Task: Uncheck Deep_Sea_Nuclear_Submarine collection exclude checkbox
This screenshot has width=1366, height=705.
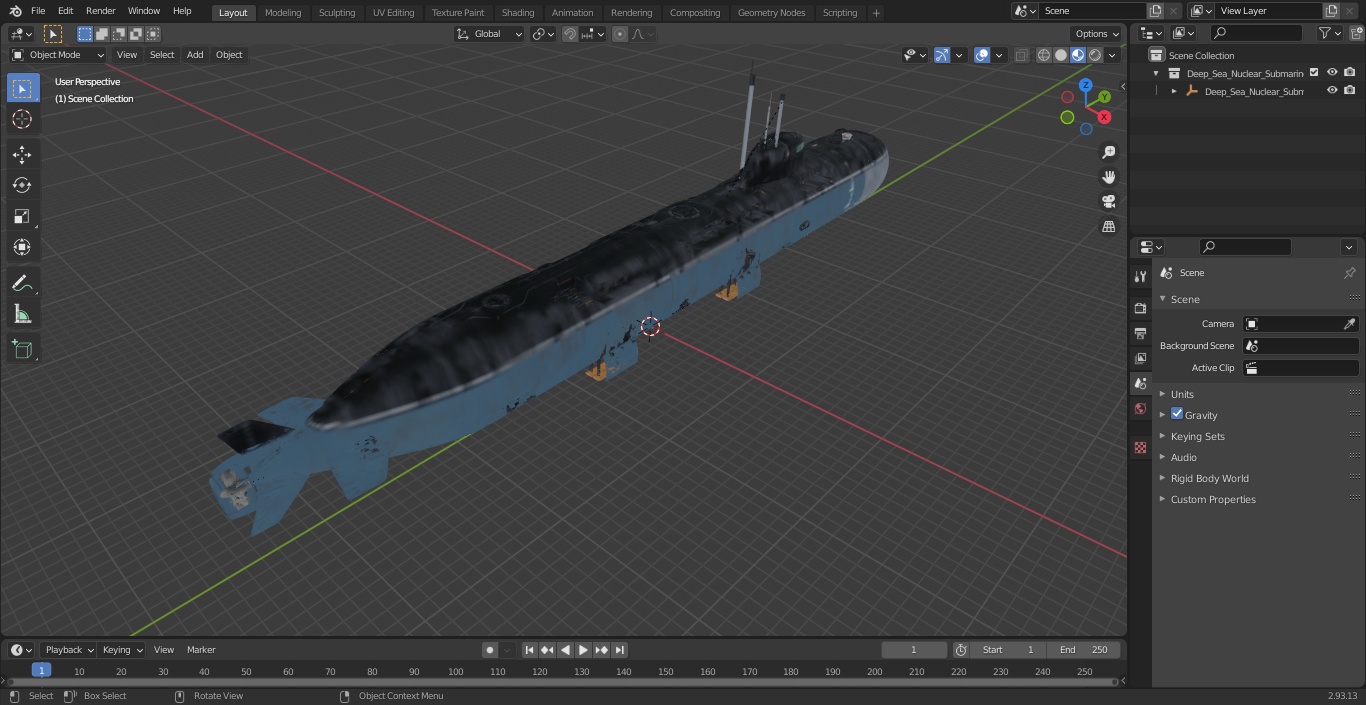Action: click(x=1314, y=72)
